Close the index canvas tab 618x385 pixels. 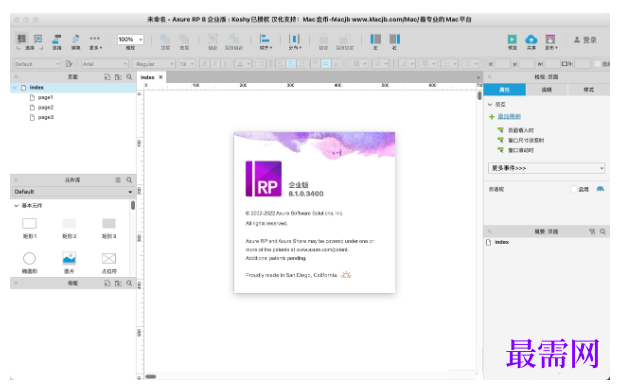pos(161,77)
